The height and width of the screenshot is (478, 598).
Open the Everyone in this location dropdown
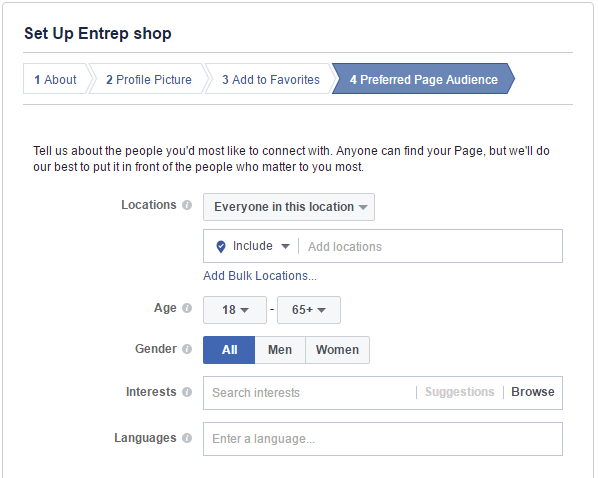289,207
